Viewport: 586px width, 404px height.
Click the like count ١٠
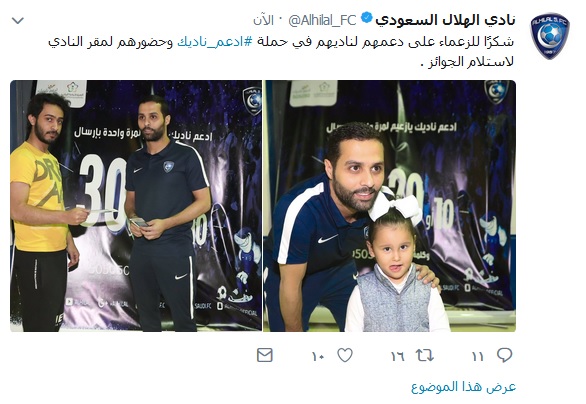(318, 357)
